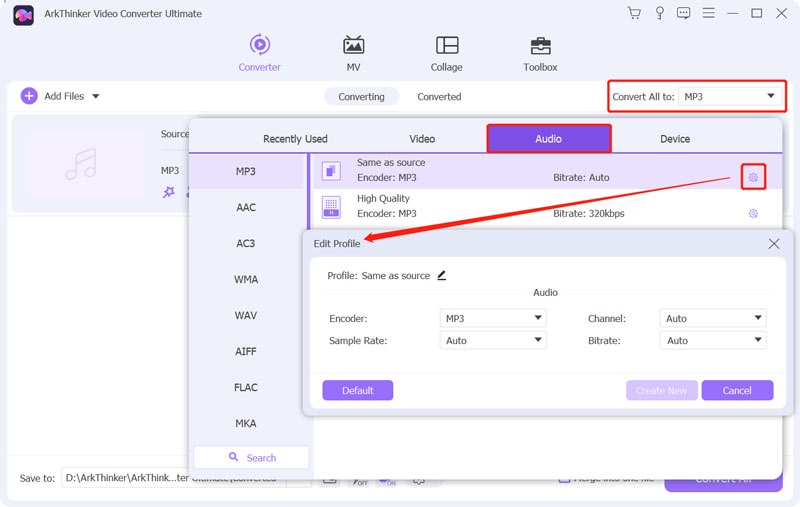This screenshot has height=507, width=800.
Task: Click the pencil to rename profile
Action: [442, 275]
